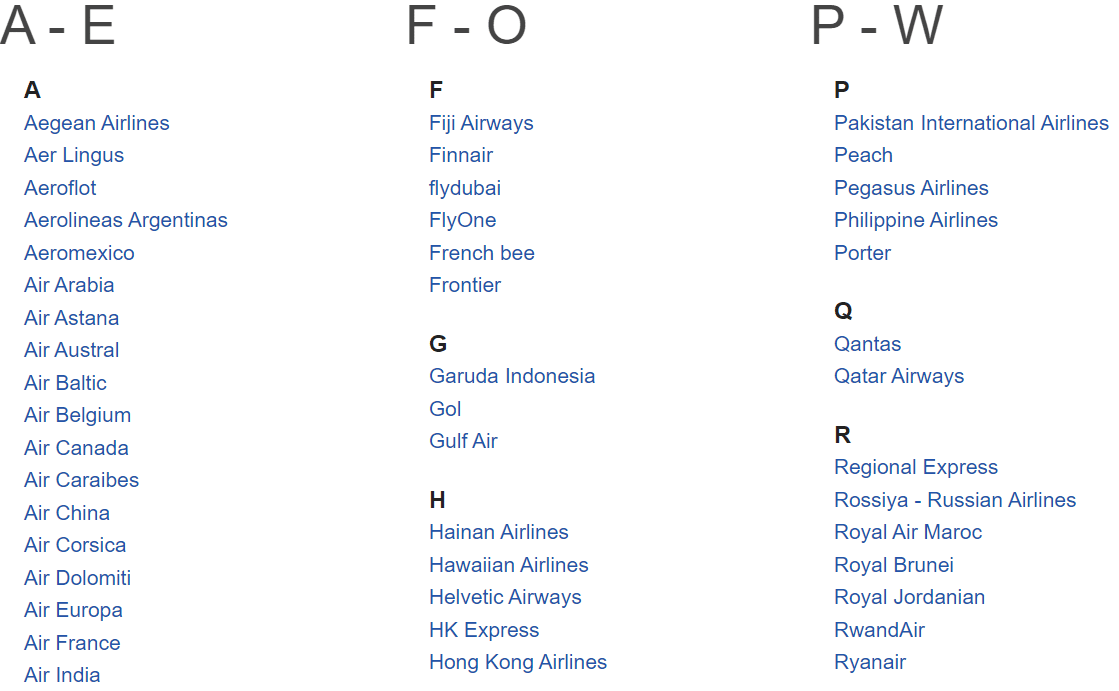
Task: Select the Air India link
Action: (x=62, y=675)
